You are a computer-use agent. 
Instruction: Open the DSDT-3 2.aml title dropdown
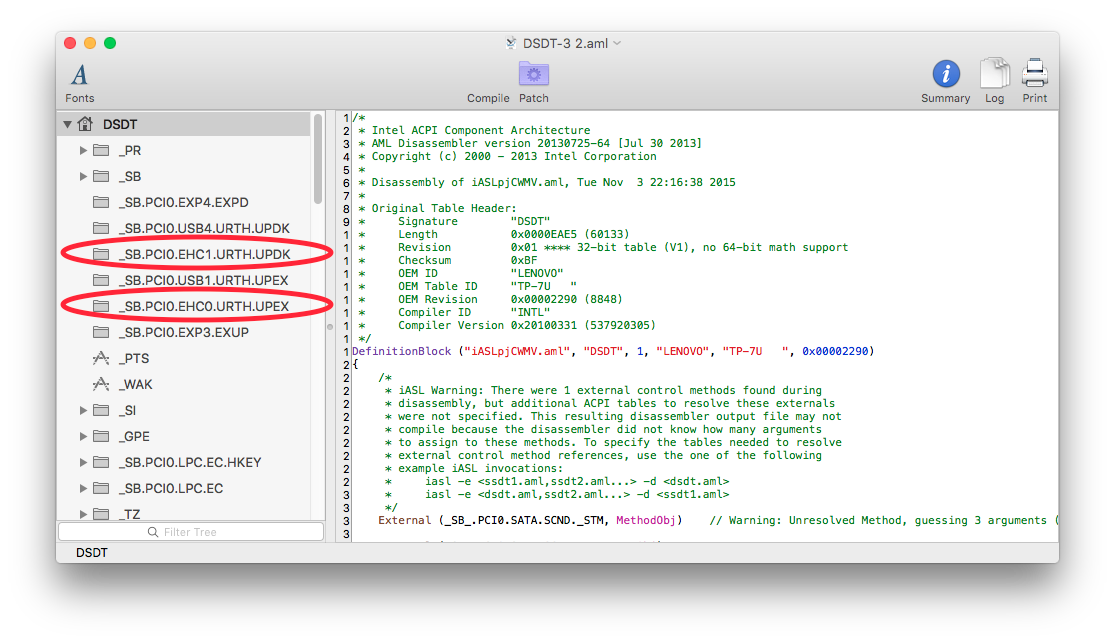point(617,43)
